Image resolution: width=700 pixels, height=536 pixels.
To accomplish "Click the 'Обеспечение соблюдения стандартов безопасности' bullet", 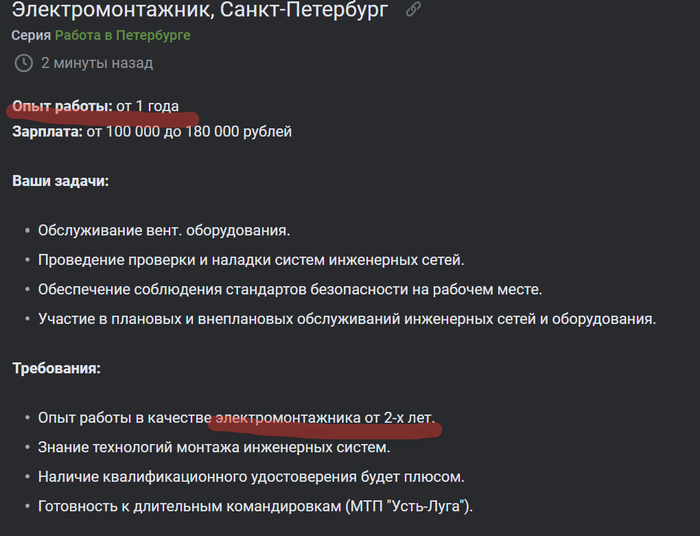I will (290, 289).
